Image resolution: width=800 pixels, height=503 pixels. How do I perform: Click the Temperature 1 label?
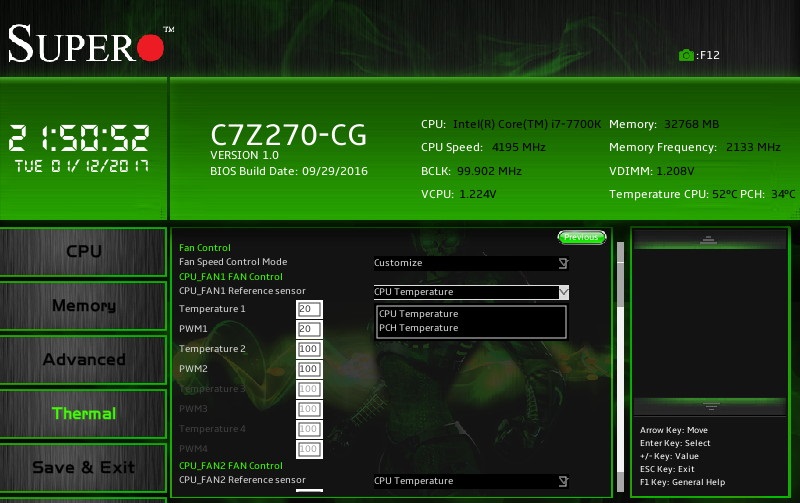point(212,309)
